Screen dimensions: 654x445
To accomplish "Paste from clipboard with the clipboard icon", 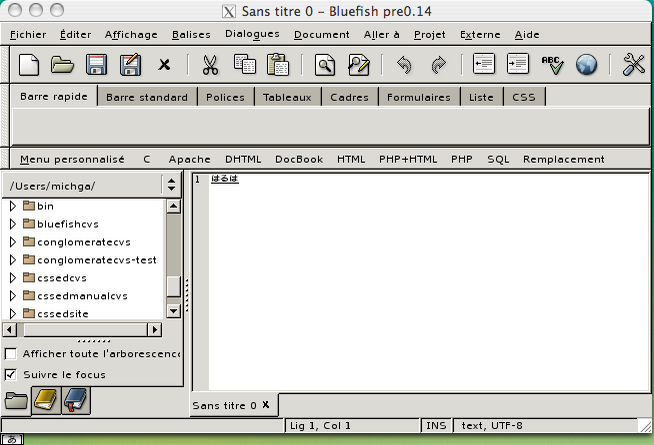I will 278,64.
